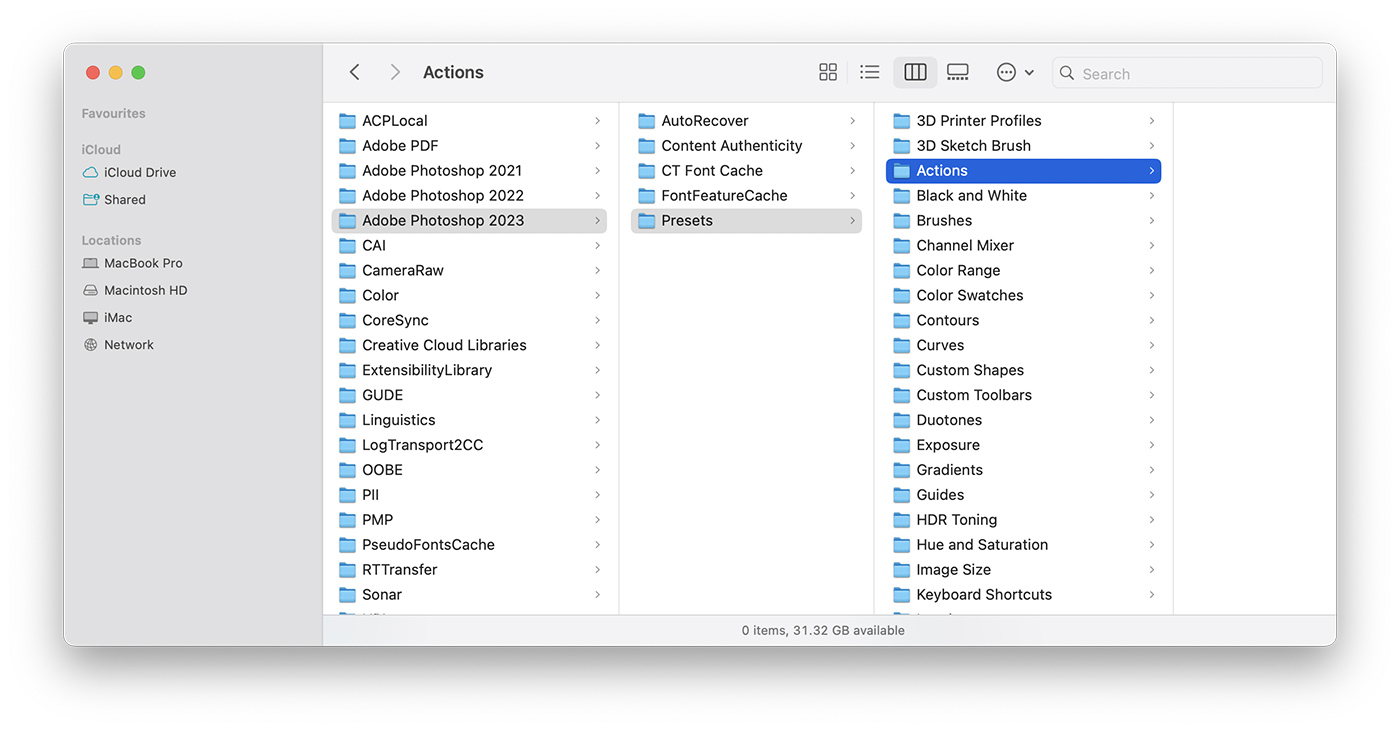The width and height of the screenshot is (1400, 730).
Task: Select the Gradients folder icon
Action: pos(901,470)
